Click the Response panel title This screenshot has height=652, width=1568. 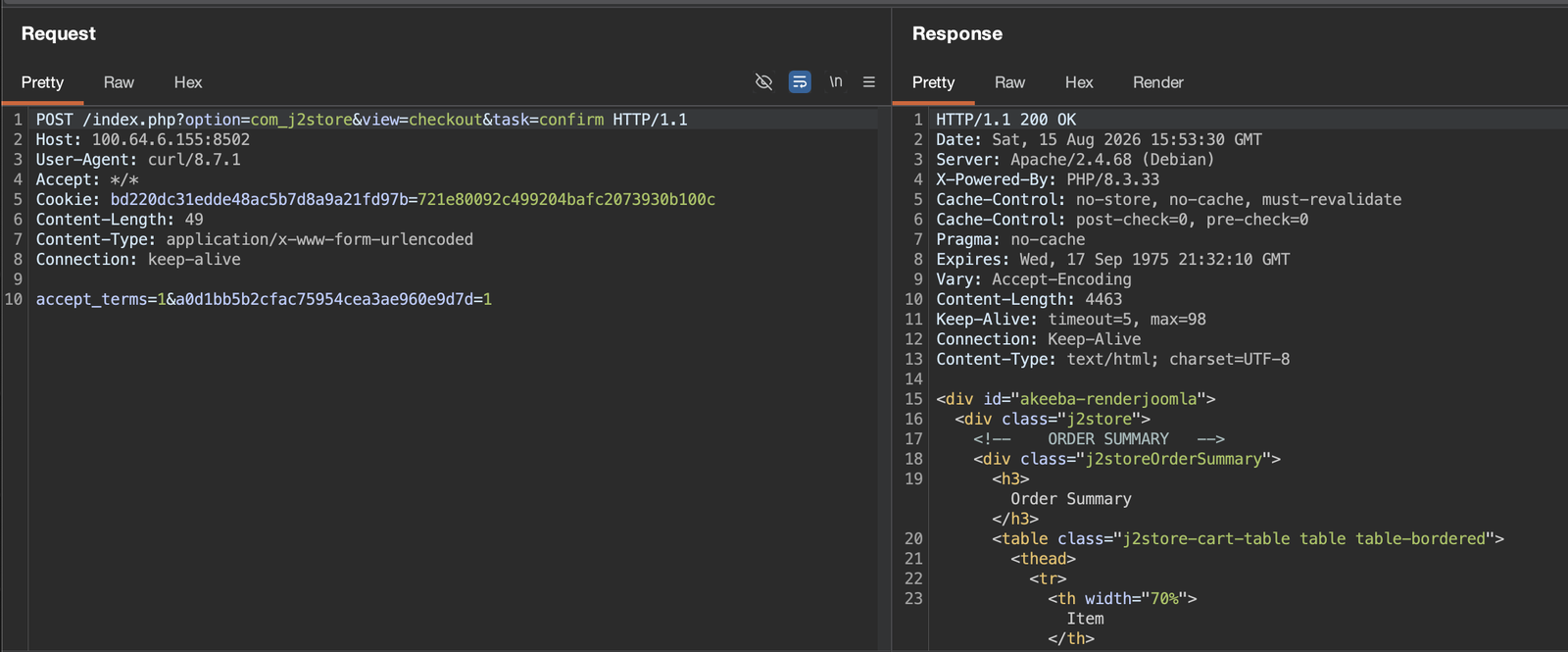[x=957, y=33]
